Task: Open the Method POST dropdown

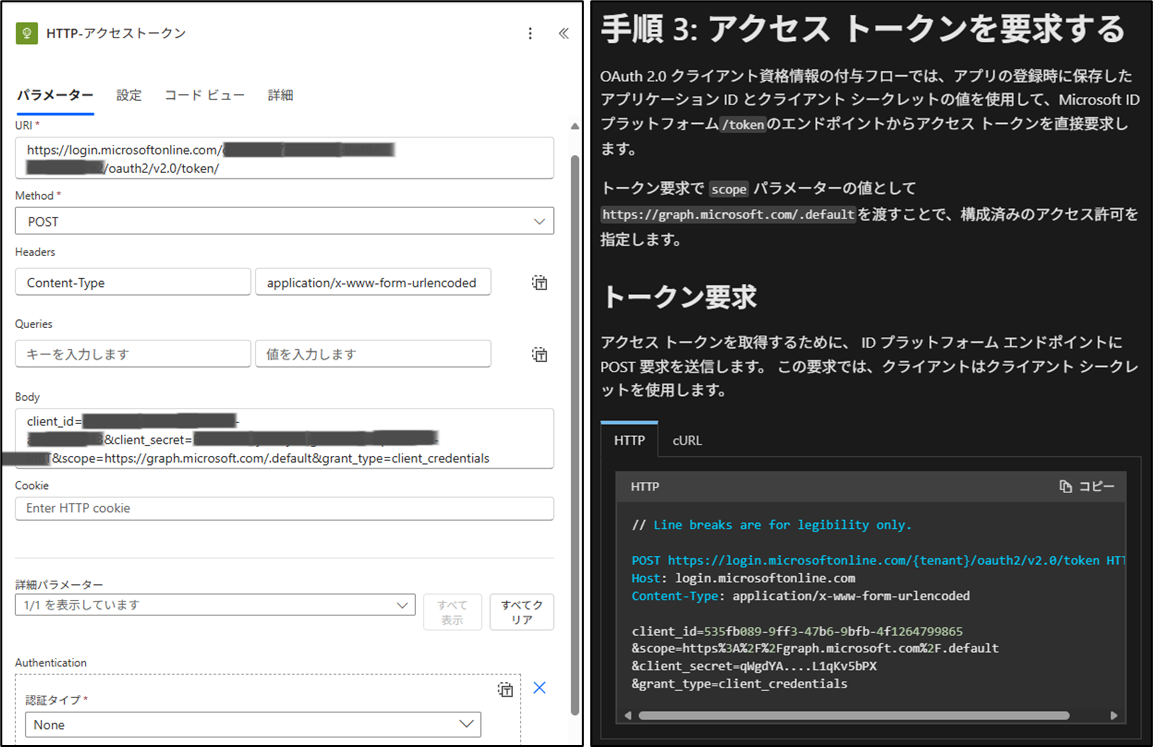Action: [285, 221]
